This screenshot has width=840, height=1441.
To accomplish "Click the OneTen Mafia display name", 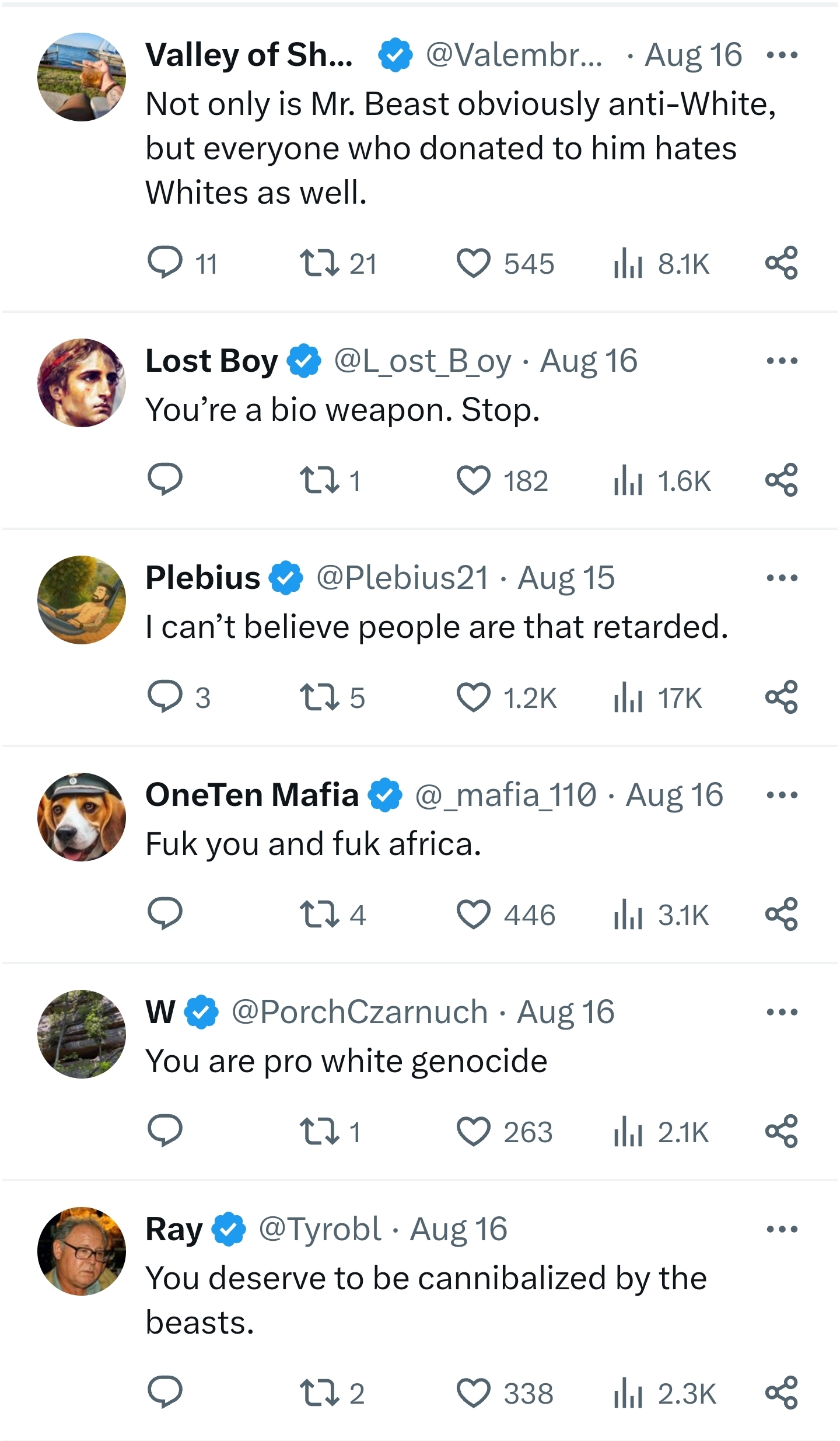I will pos(252,795).
